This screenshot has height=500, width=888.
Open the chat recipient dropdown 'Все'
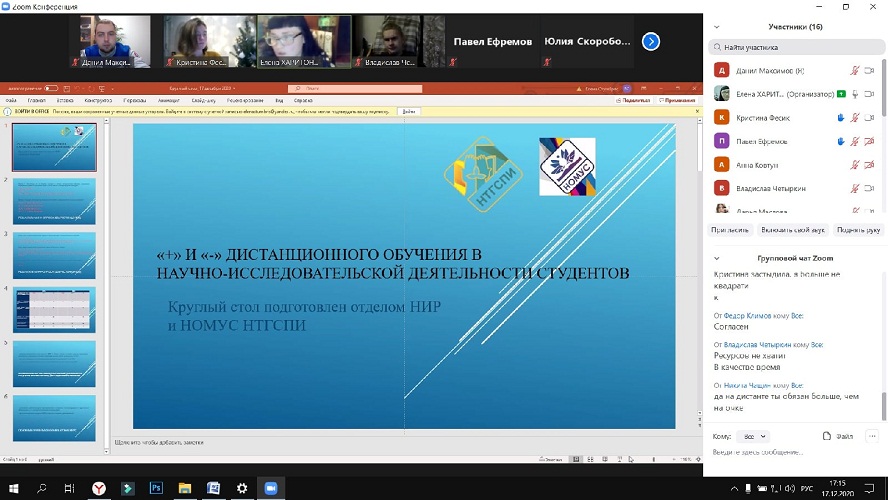coord(753,436)
